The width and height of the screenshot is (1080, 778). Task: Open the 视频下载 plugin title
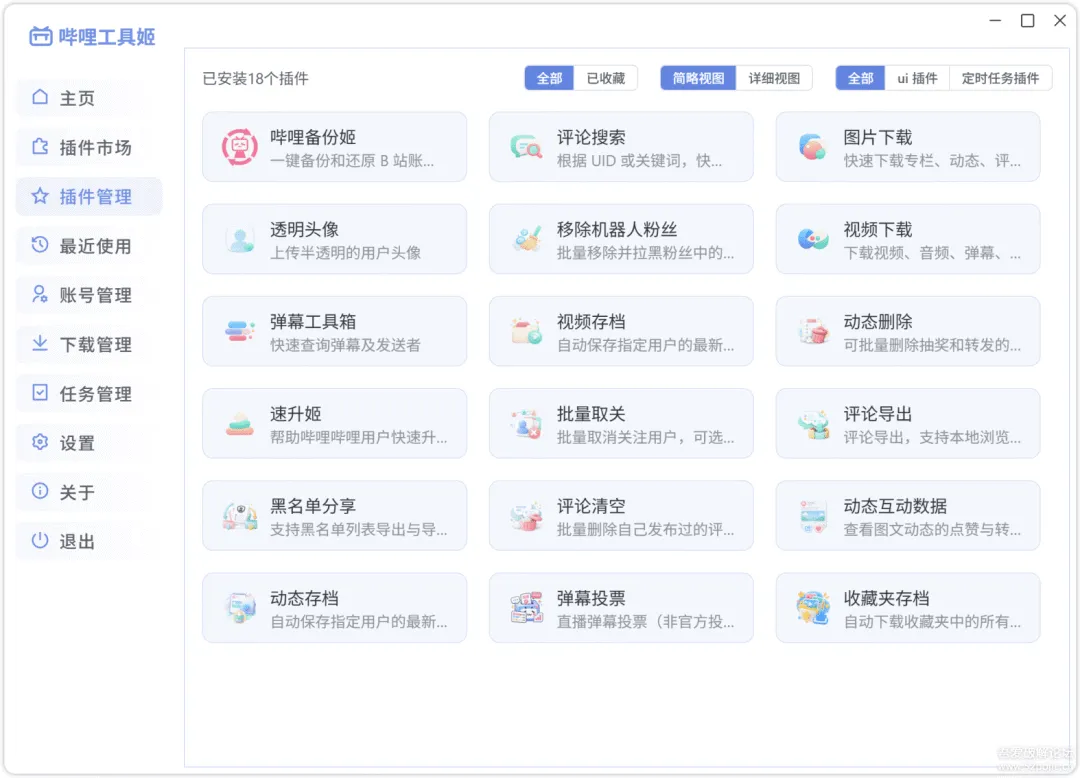coord(878,229)
